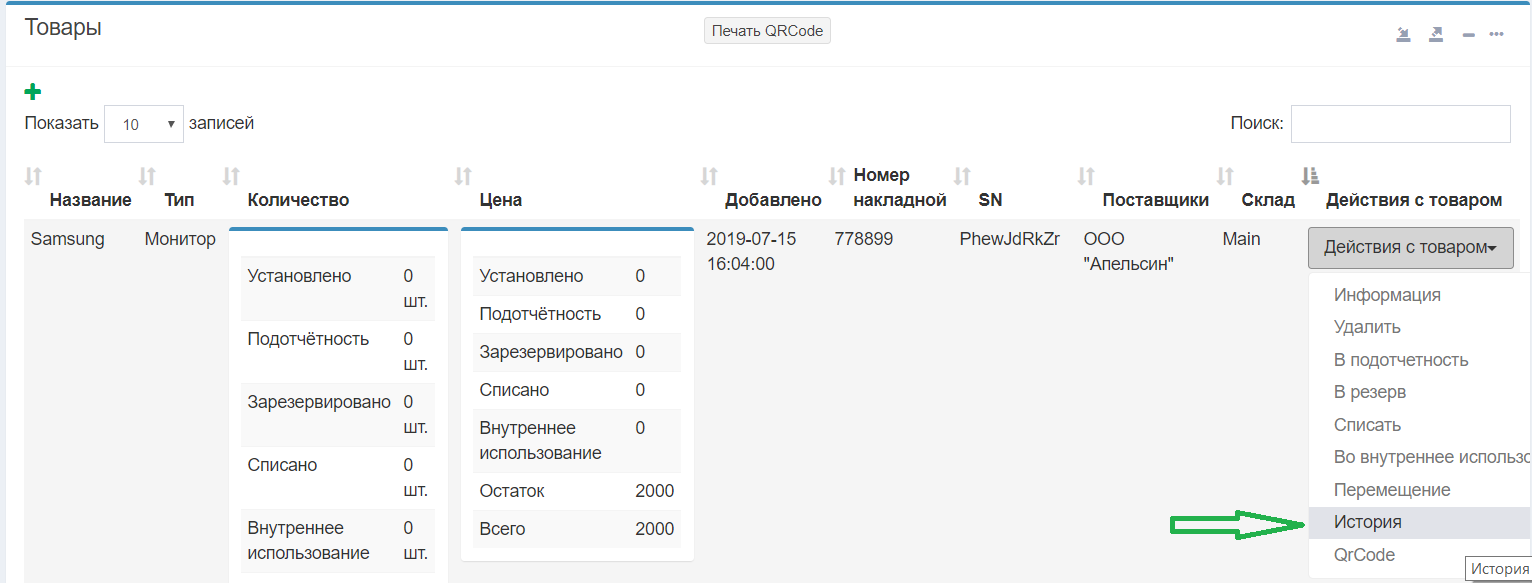The height and width of the screenshot is (583, 1532).
Task: Select Удалить from the actions menu
Action: [1367, 327]
